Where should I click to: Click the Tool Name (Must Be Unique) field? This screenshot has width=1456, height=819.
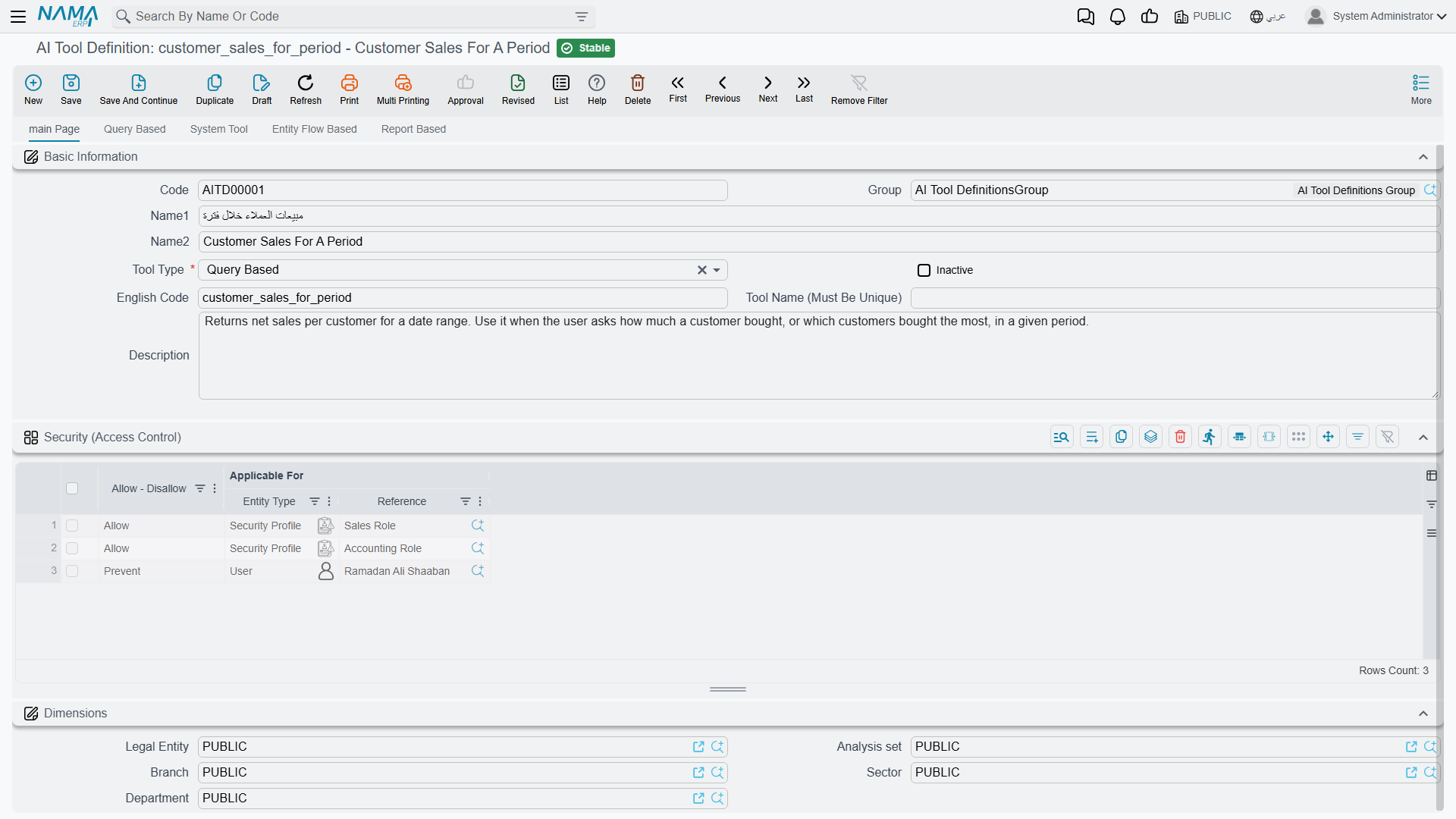tap(1175, 298)
